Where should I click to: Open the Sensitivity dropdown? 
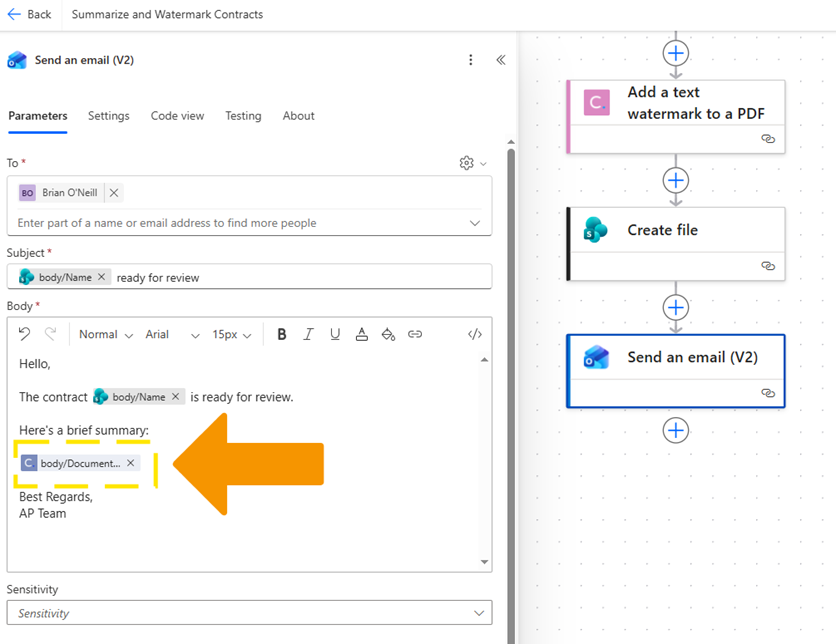pos(249,613)
